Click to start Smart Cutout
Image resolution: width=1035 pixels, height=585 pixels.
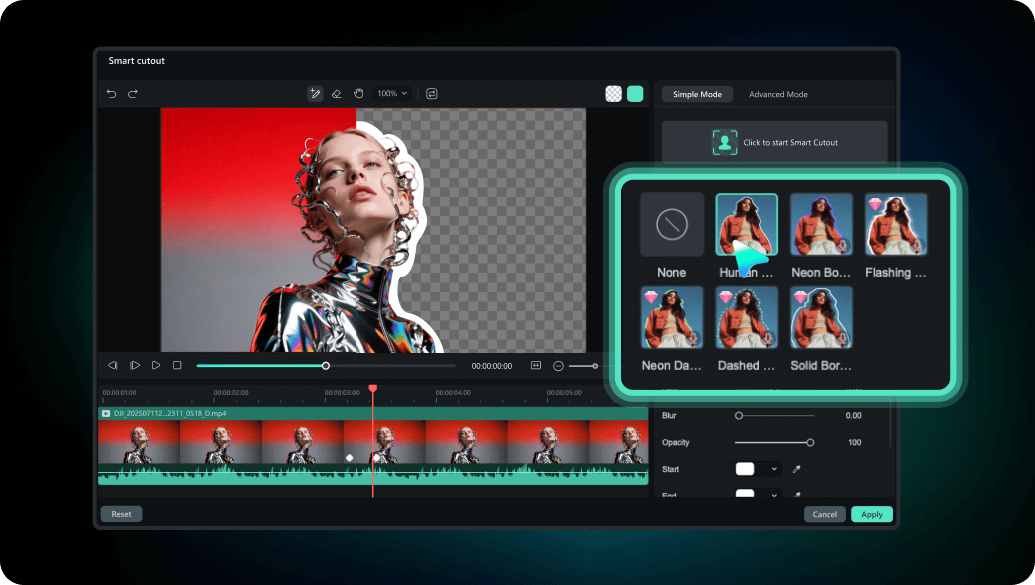[774, 142]
